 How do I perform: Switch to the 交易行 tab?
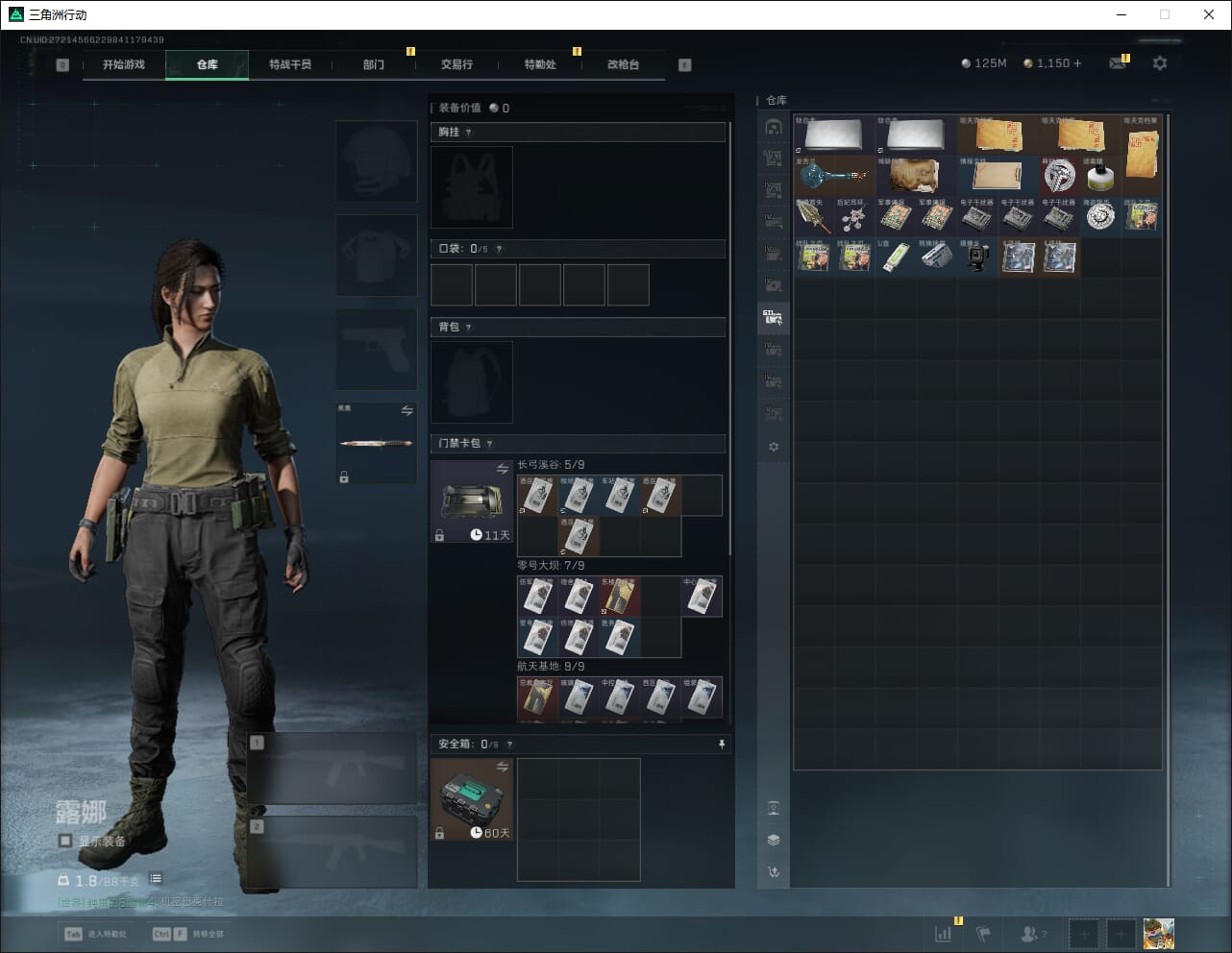[x=456, y=64]
